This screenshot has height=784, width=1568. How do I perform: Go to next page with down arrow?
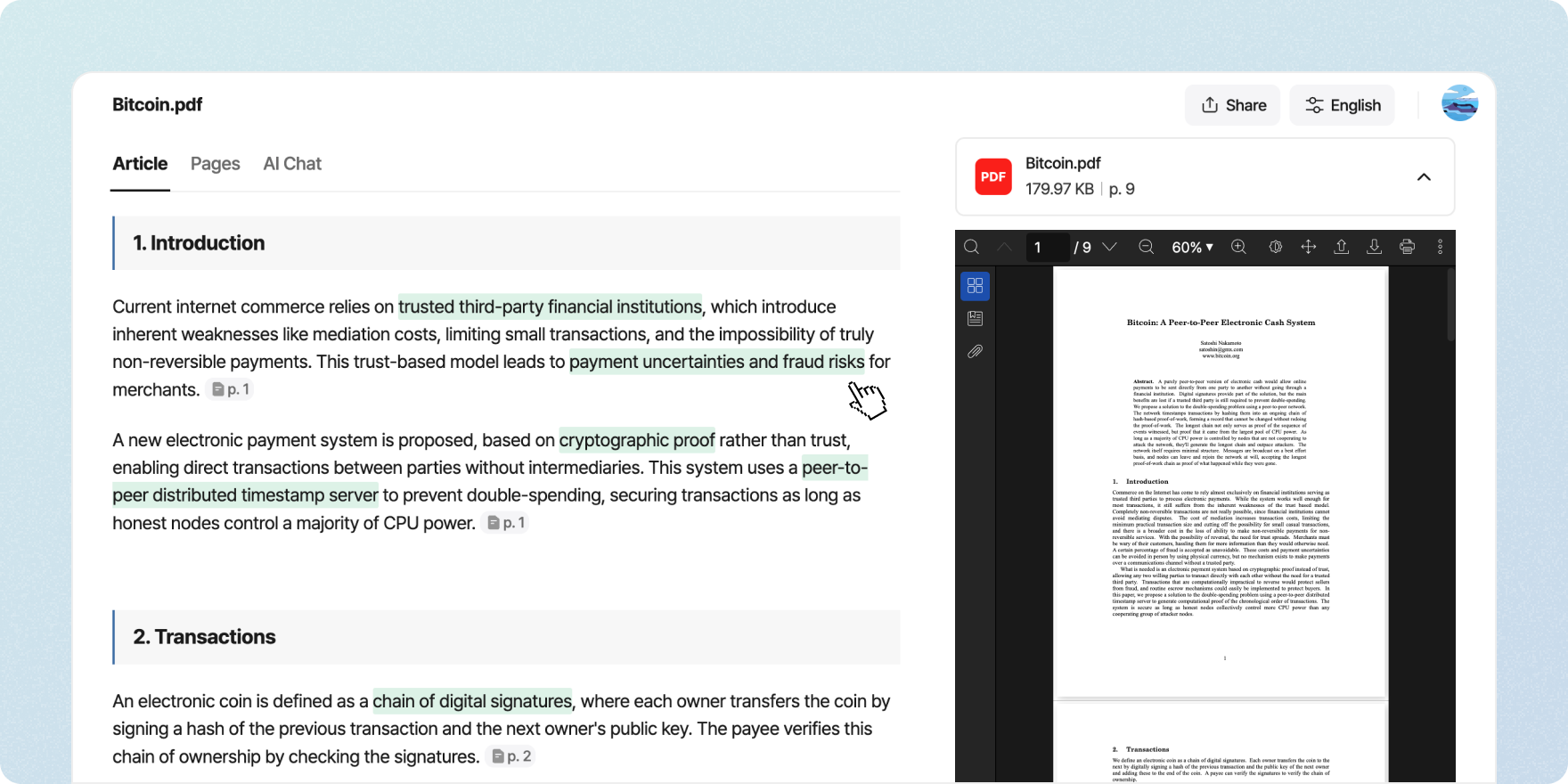pos(1109,247)
